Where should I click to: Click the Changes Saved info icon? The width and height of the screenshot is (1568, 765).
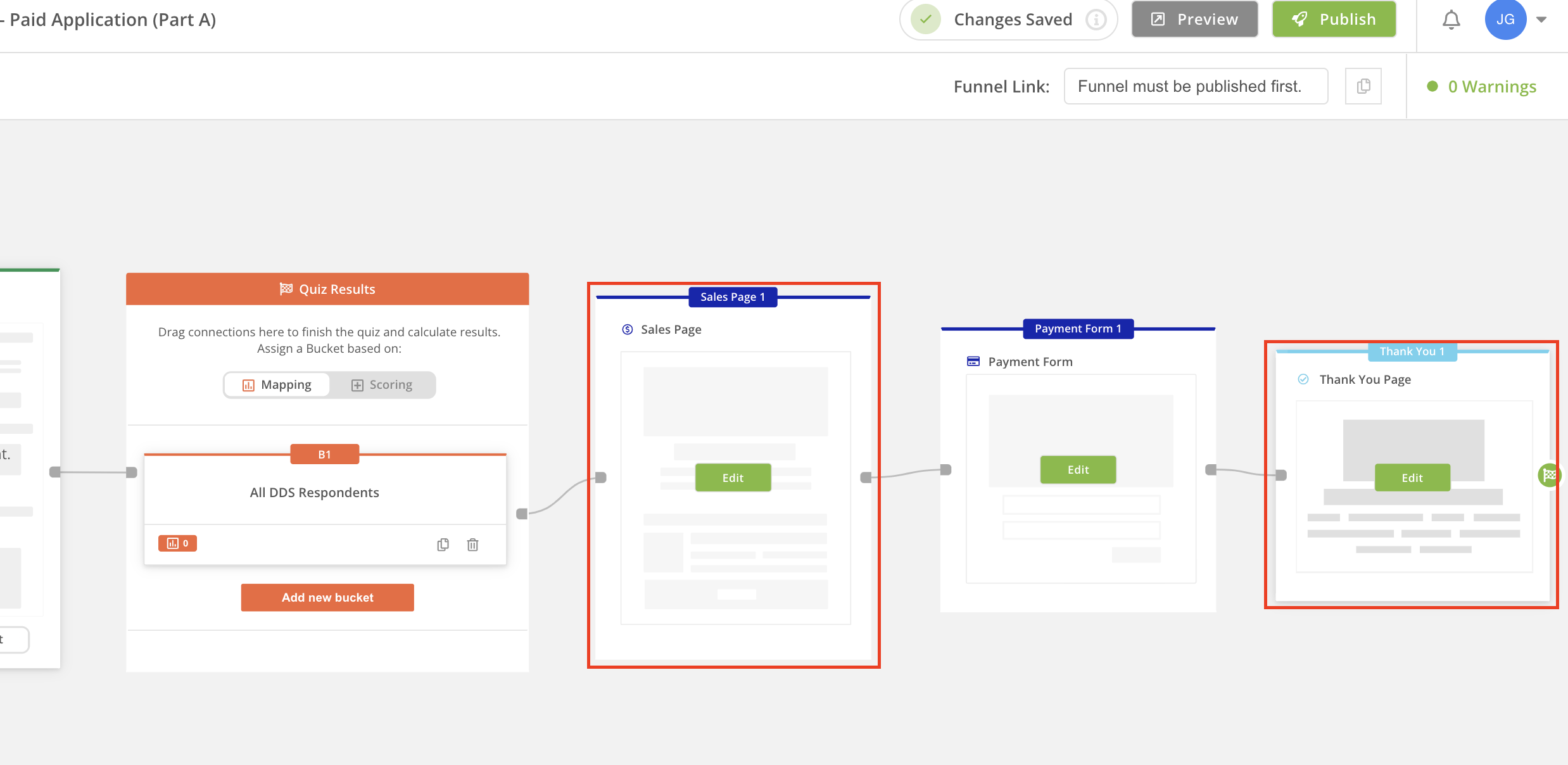(x=1096, y=20)
